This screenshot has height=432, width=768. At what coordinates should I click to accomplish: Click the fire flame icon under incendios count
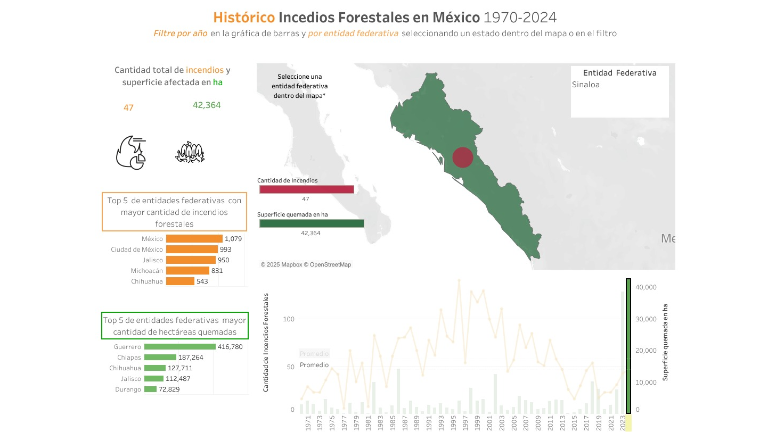(131, 153)
